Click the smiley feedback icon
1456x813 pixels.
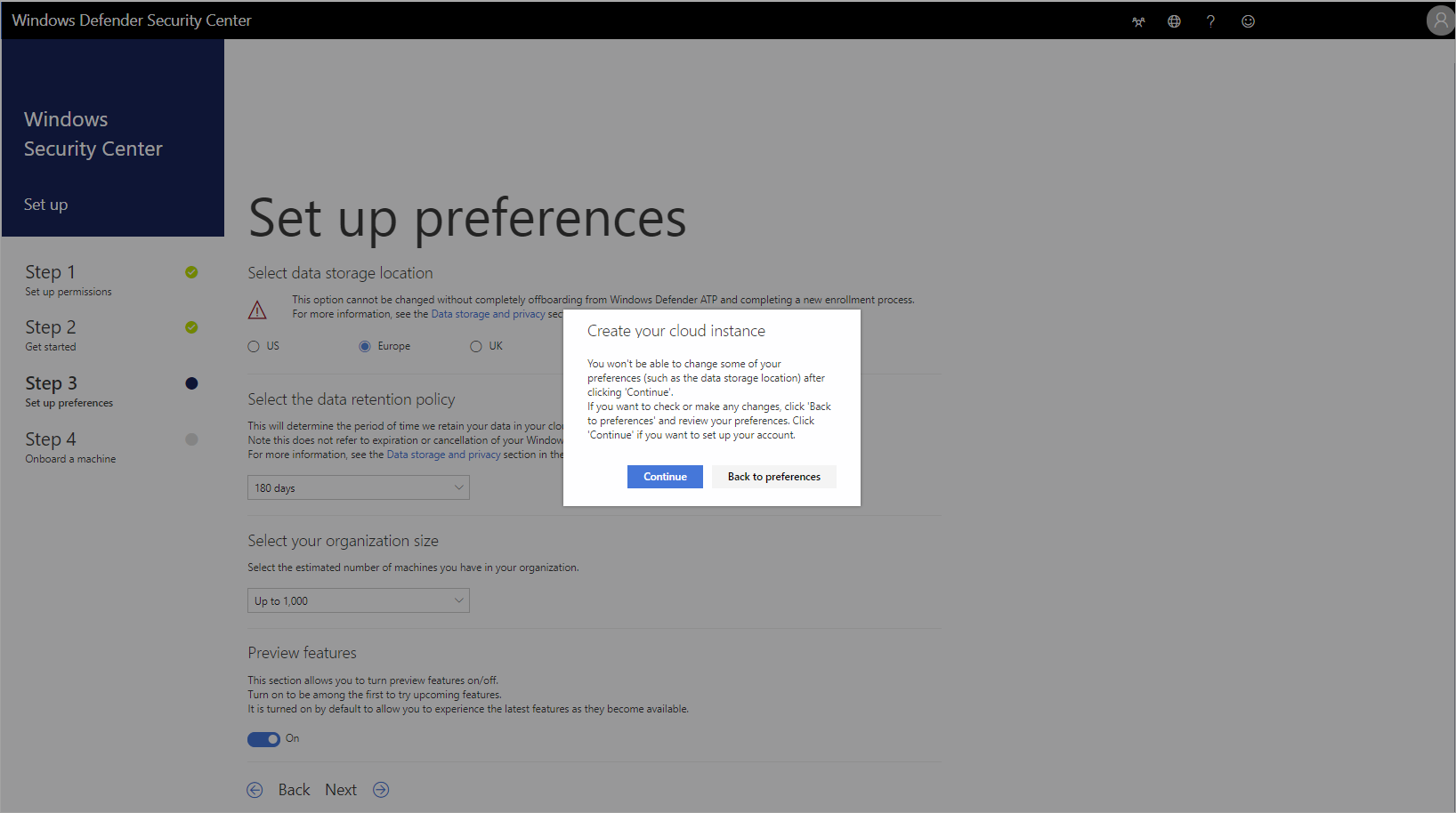1248,21
